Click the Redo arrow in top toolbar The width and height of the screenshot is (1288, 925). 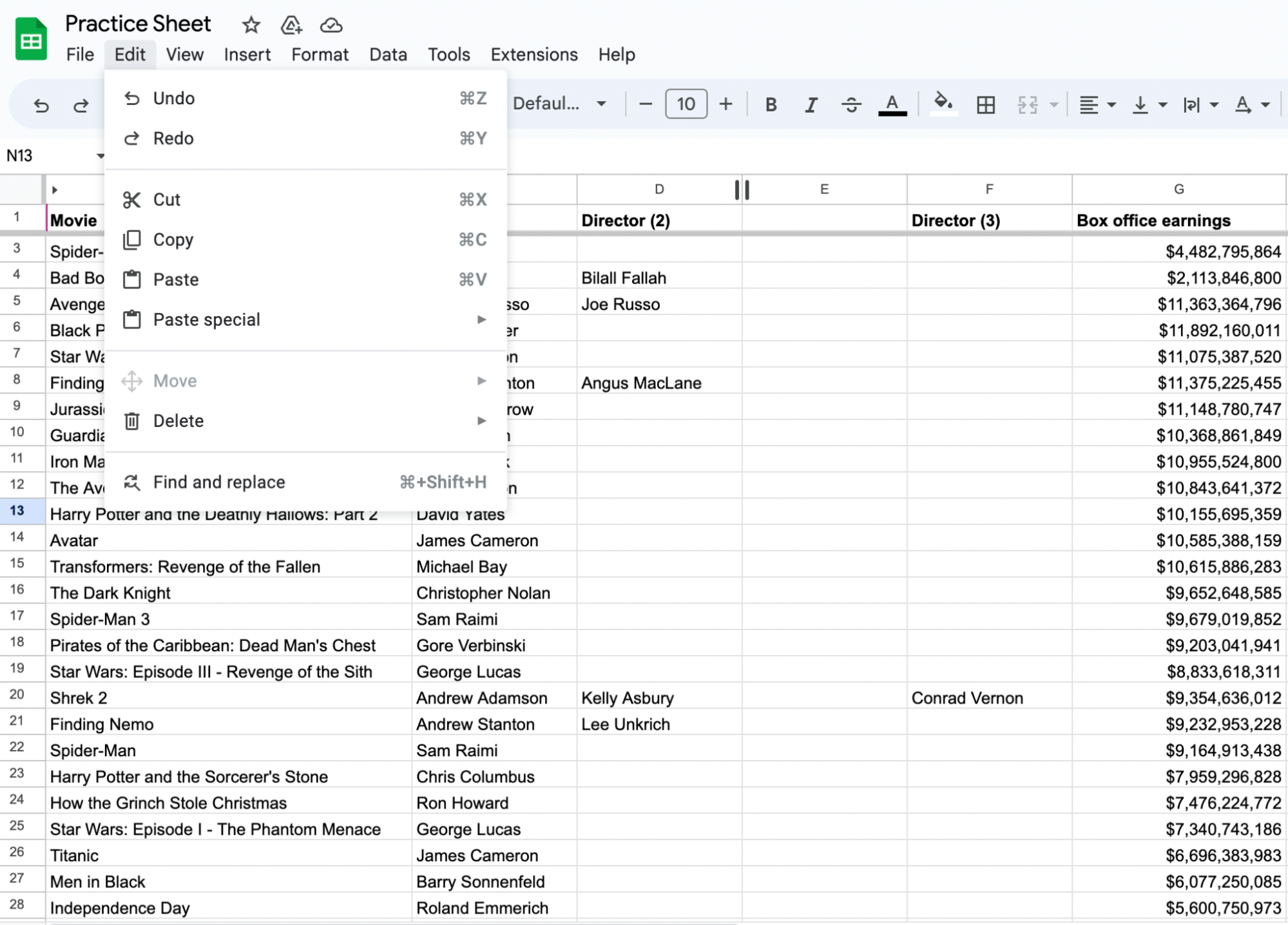[x=80, y=105]
